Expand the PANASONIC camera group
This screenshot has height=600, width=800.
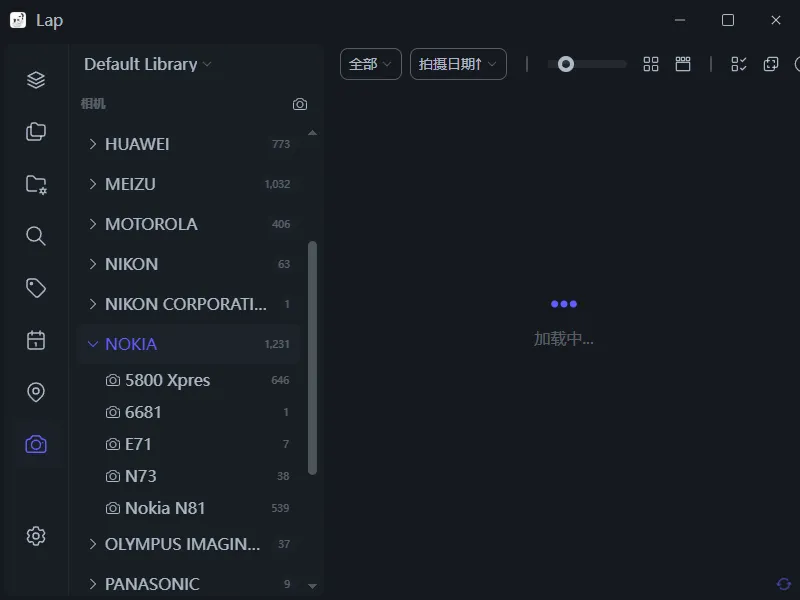[92, 584]
